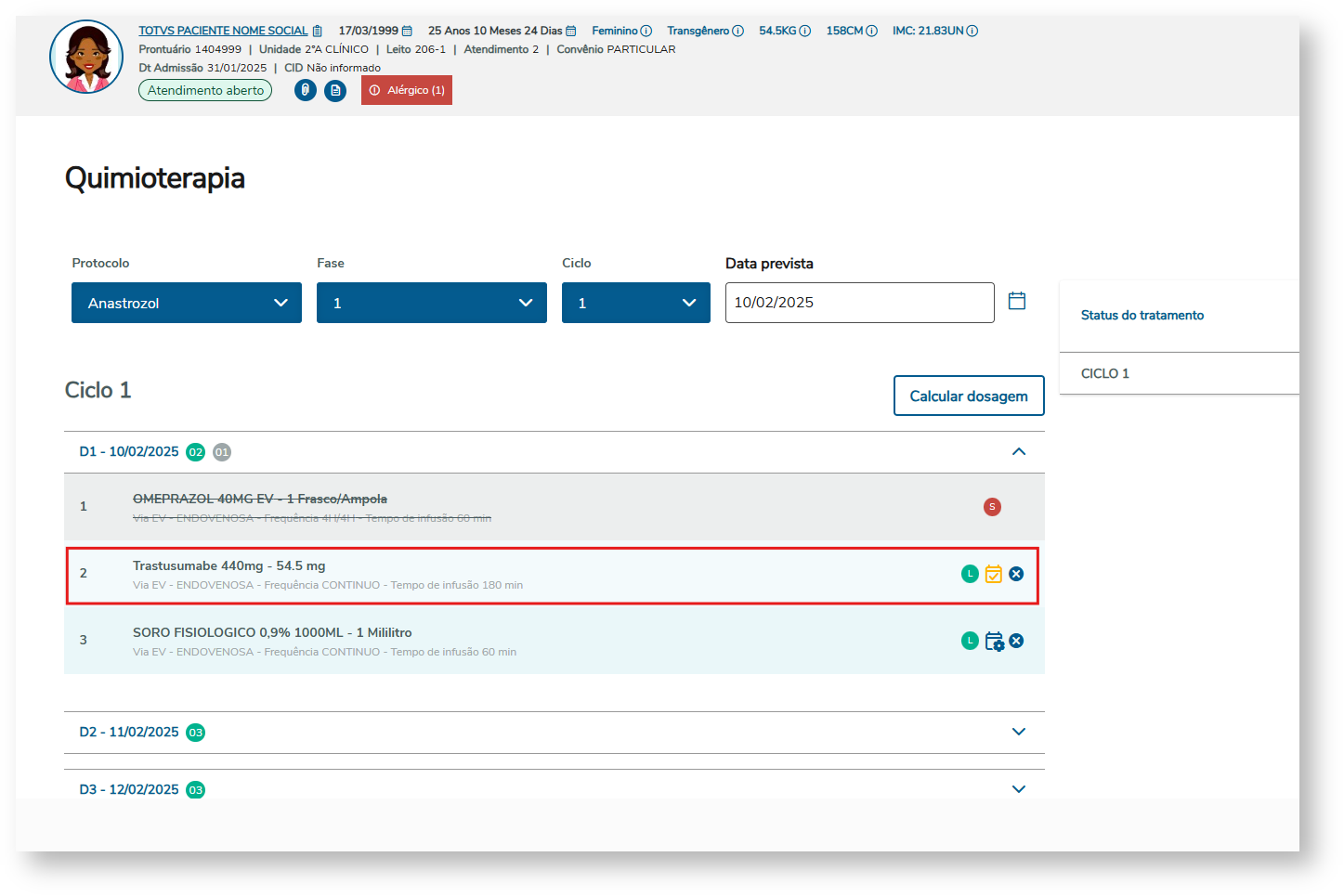The image size is (1344, 896).
Task: Click info icon next to IMC value
Action: 972,31
